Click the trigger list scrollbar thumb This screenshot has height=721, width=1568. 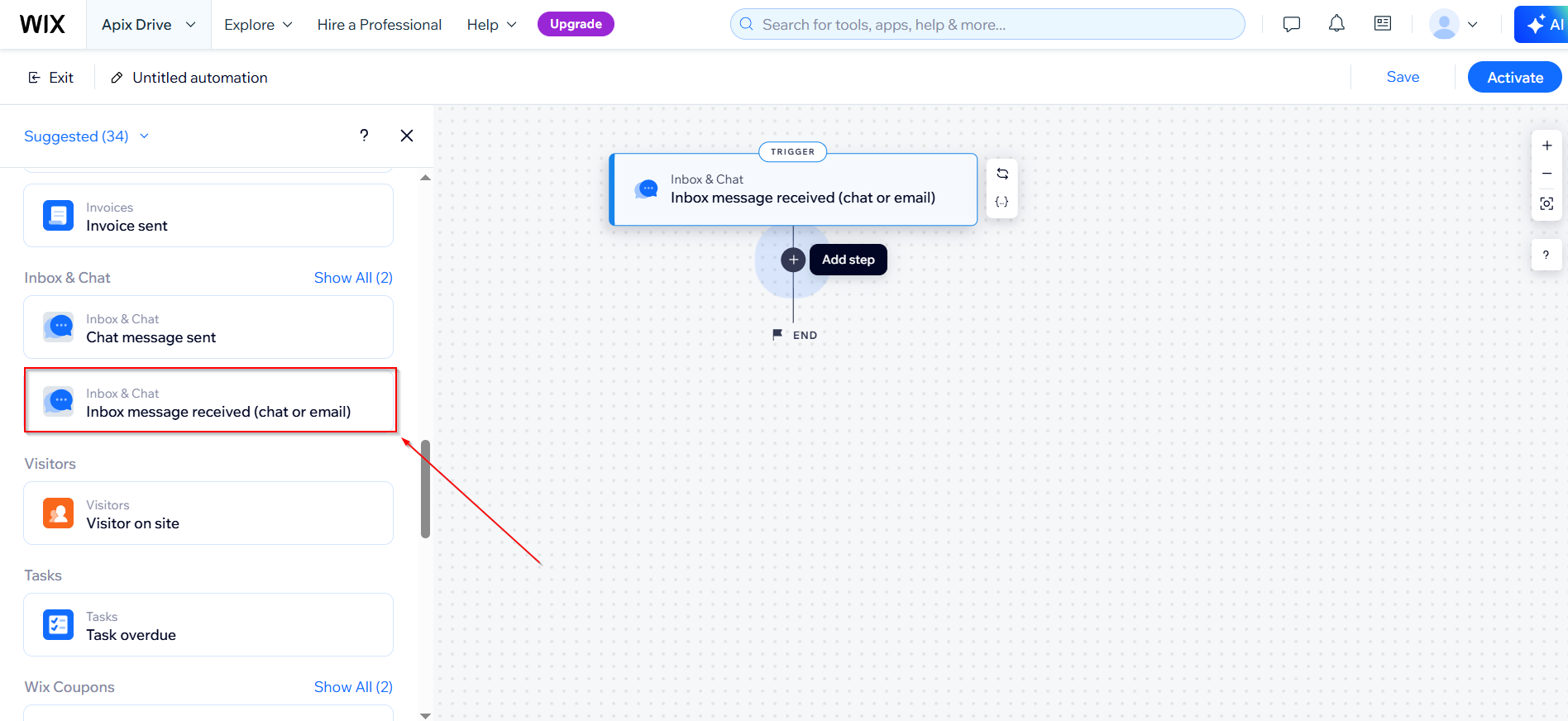click(425, 489)
